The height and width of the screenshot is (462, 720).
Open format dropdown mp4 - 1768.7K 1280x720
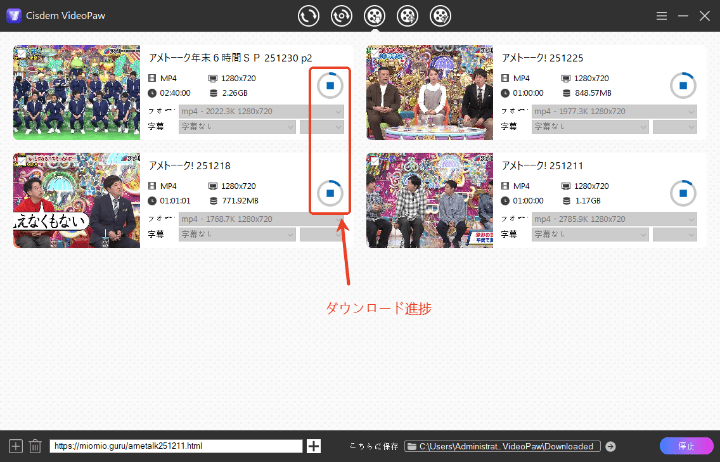(x=261, y=219)
